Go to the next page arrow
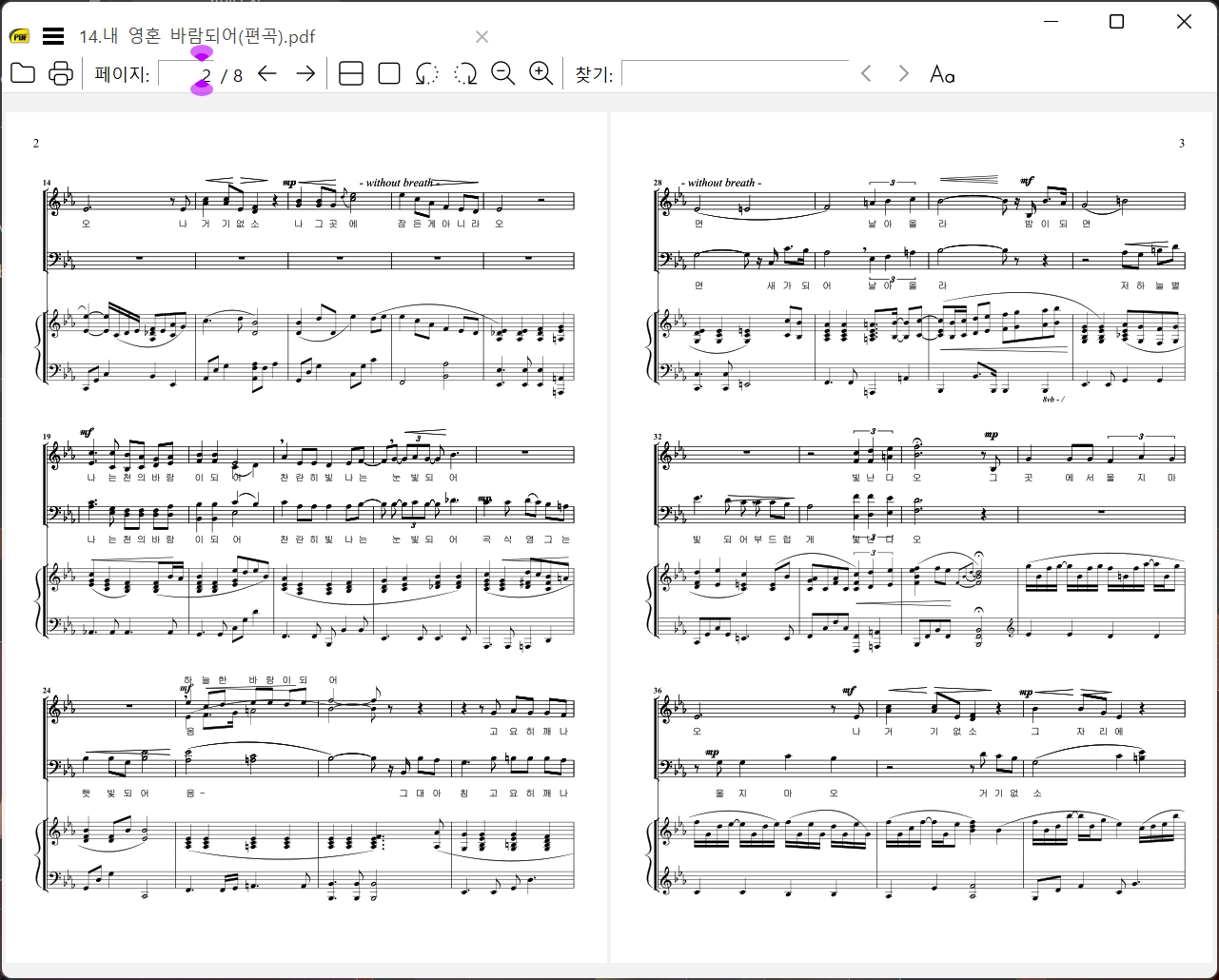The width and height of the screenshot is (1219, 980). [305, 73]
